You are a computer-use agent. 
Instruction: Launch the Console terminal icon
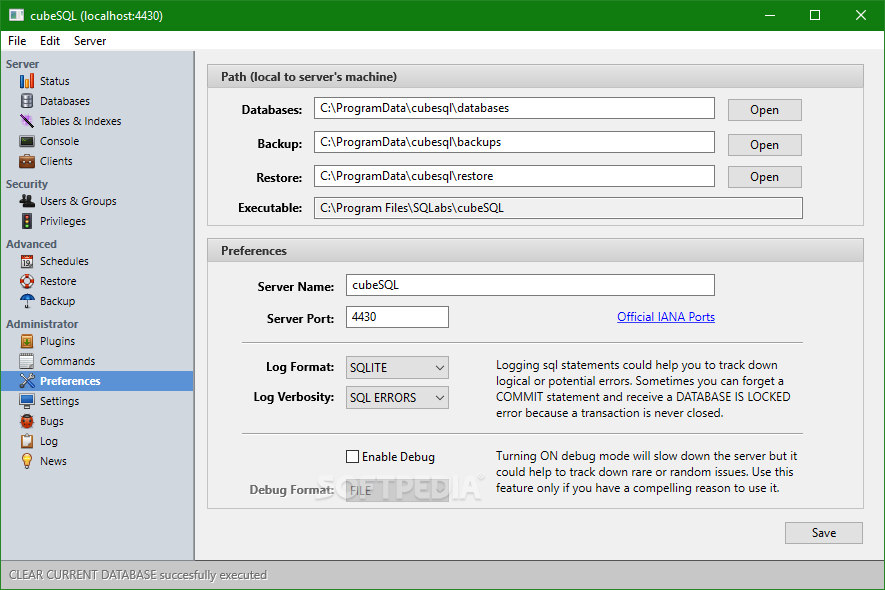pyautogui.click(x=27, y=141)
